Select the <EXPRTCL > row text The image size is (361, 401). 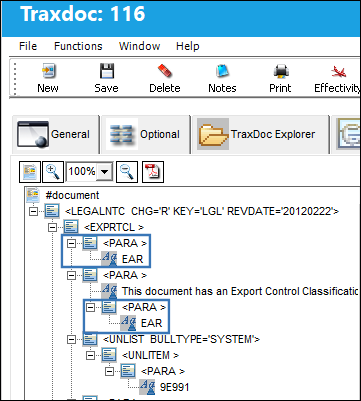(114, 227)
